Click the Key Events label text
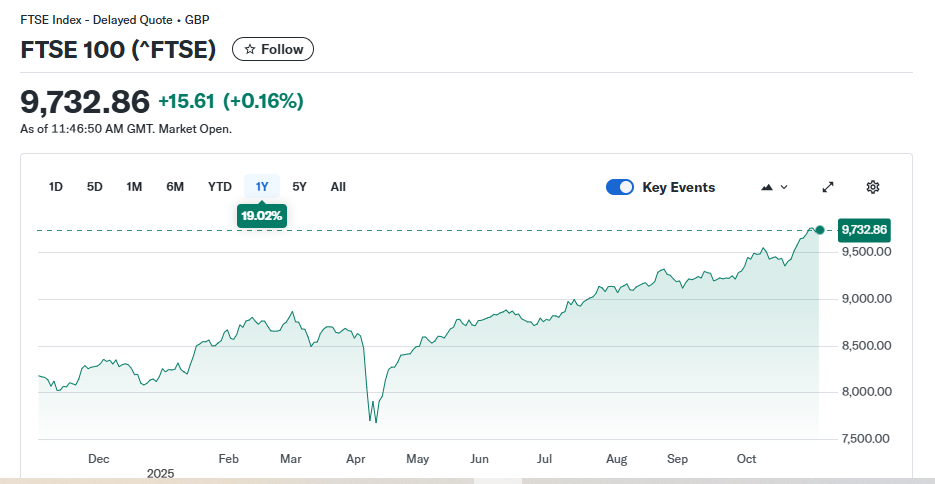Image resolution: width=935 pixels, height=484 pixels. [678, 187]
